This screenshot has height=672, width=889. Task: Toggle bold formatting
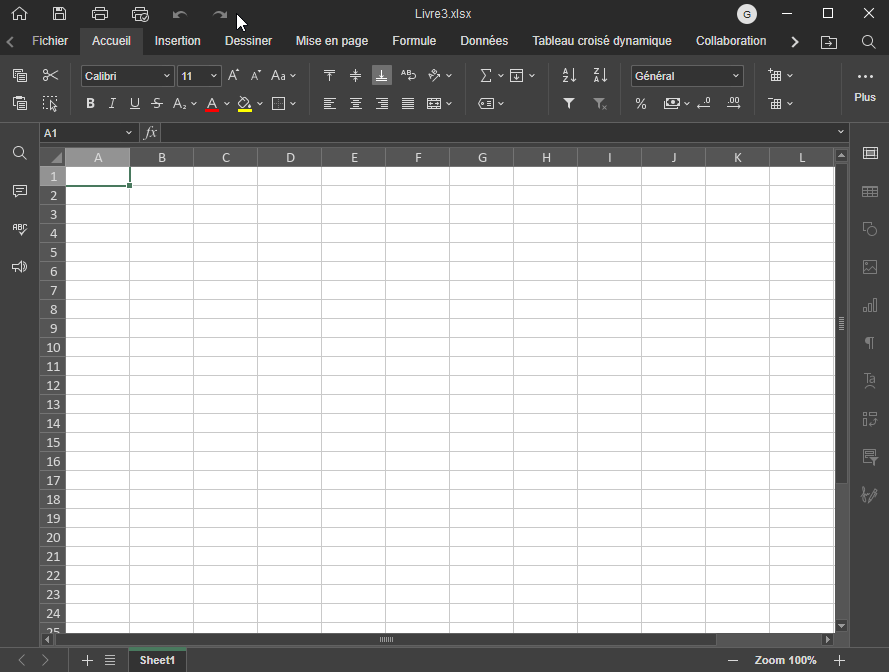(90, 104)
